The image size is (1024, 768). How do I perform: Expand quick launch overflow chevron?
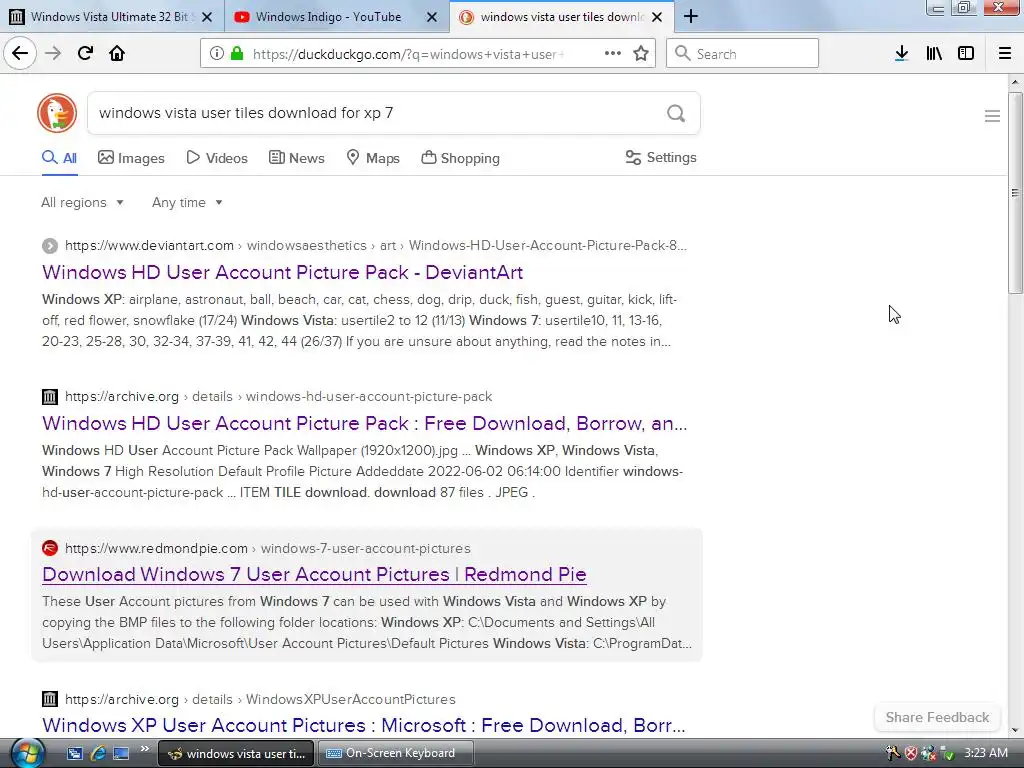click(x=144, y=748)
